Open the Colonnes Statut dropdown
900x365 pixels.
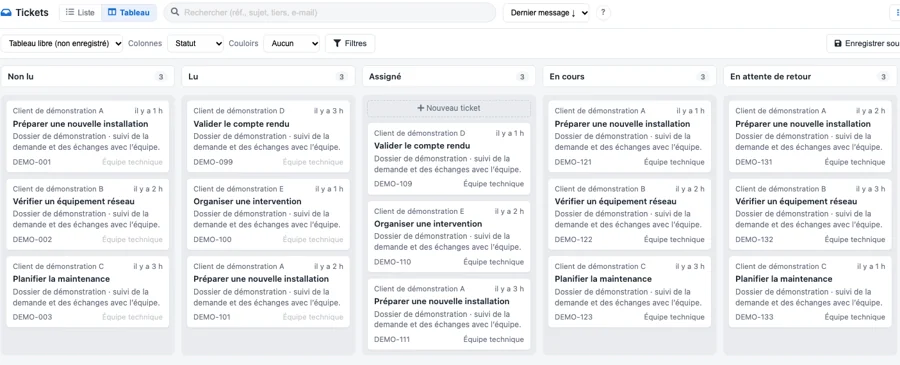pos(195,43)
